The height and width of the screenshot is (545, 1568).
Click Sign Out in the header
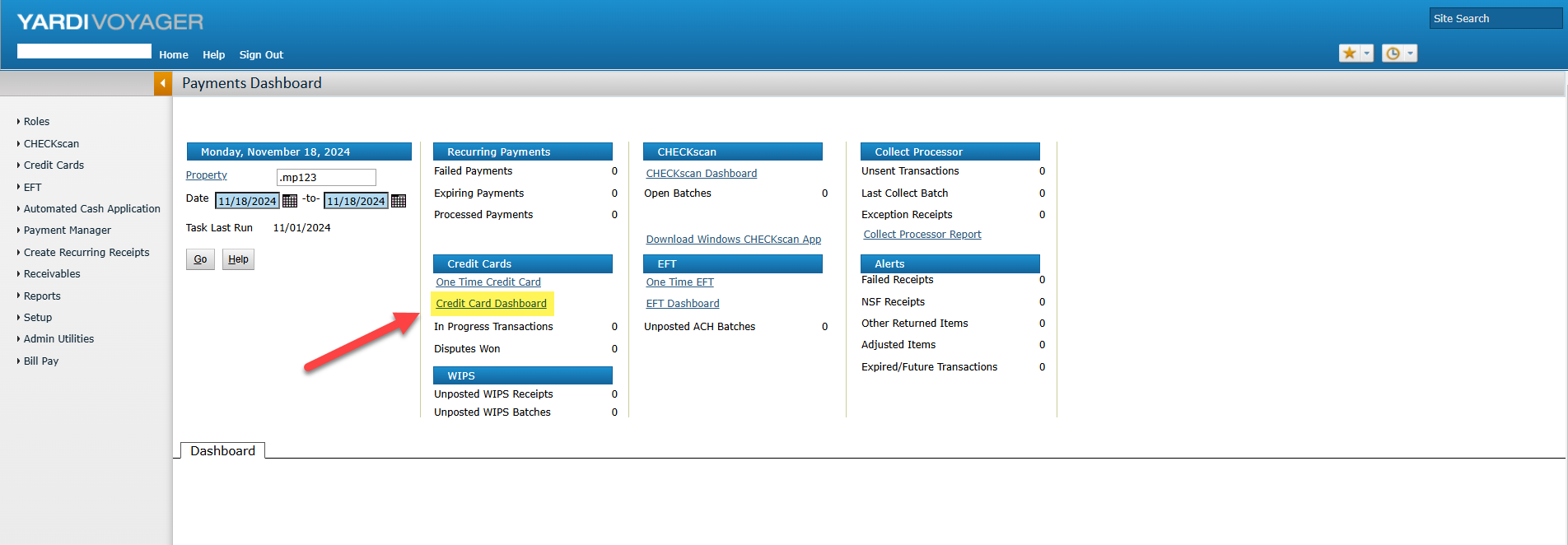click(x=261, y=55)
